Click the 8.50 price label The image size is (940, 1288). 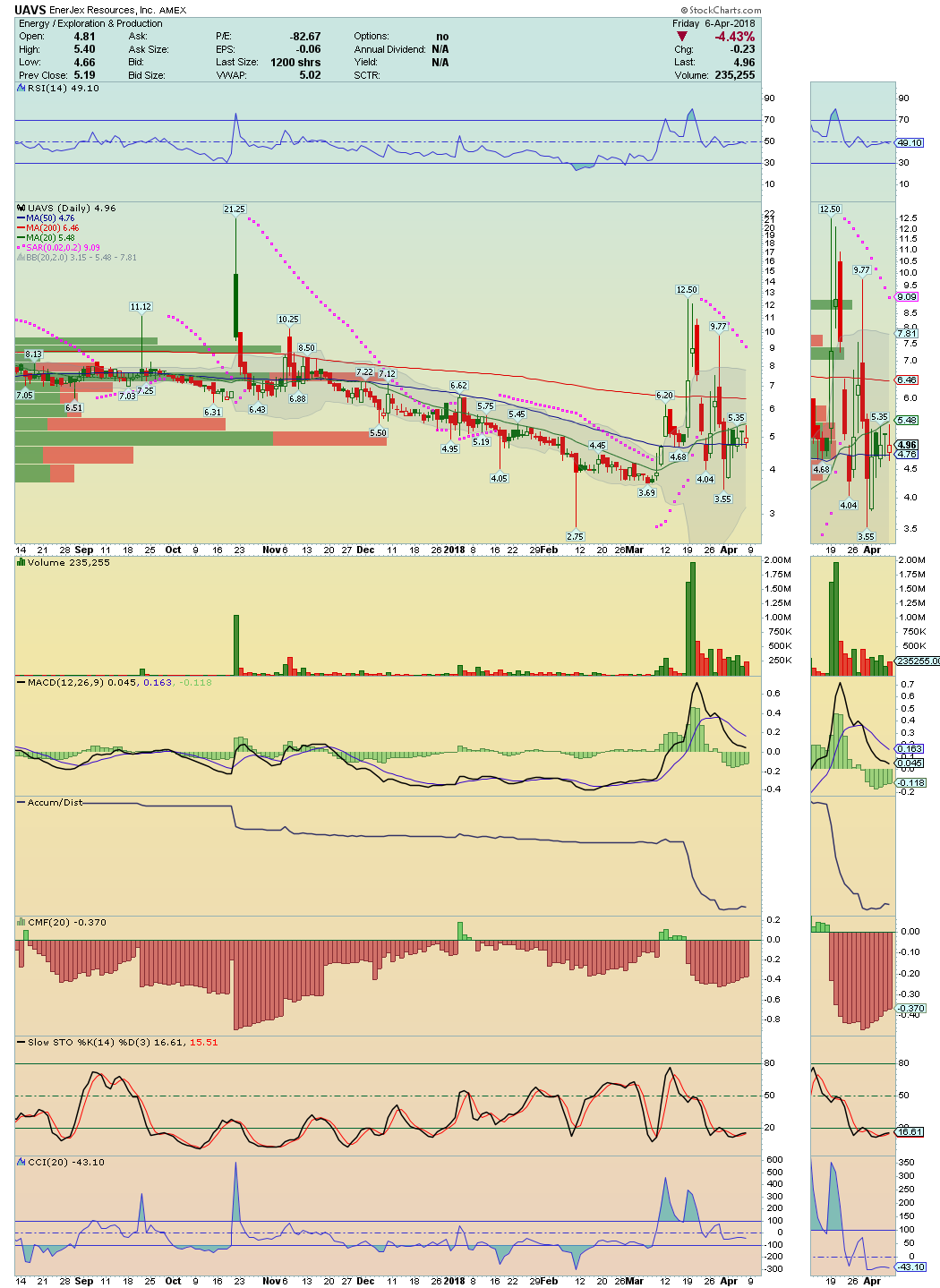[307, 348]
